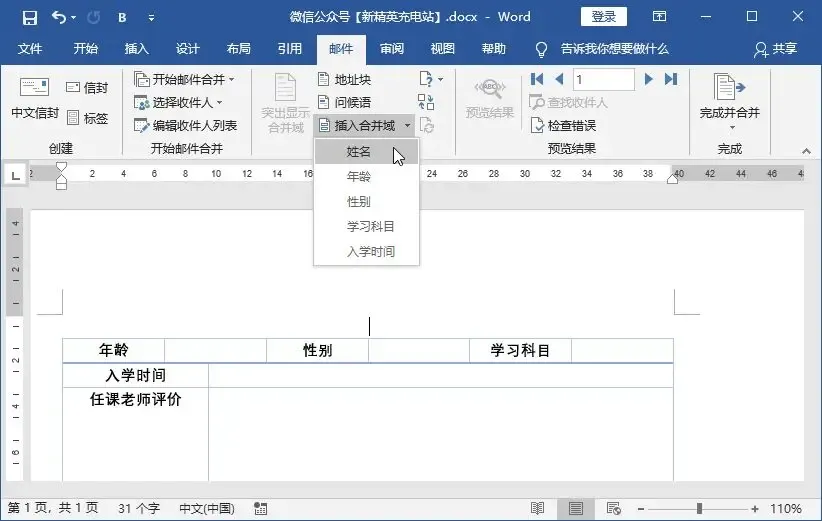Click the 共享 share button
Screen dimensions: 822x521
click(x=776, y=49)
